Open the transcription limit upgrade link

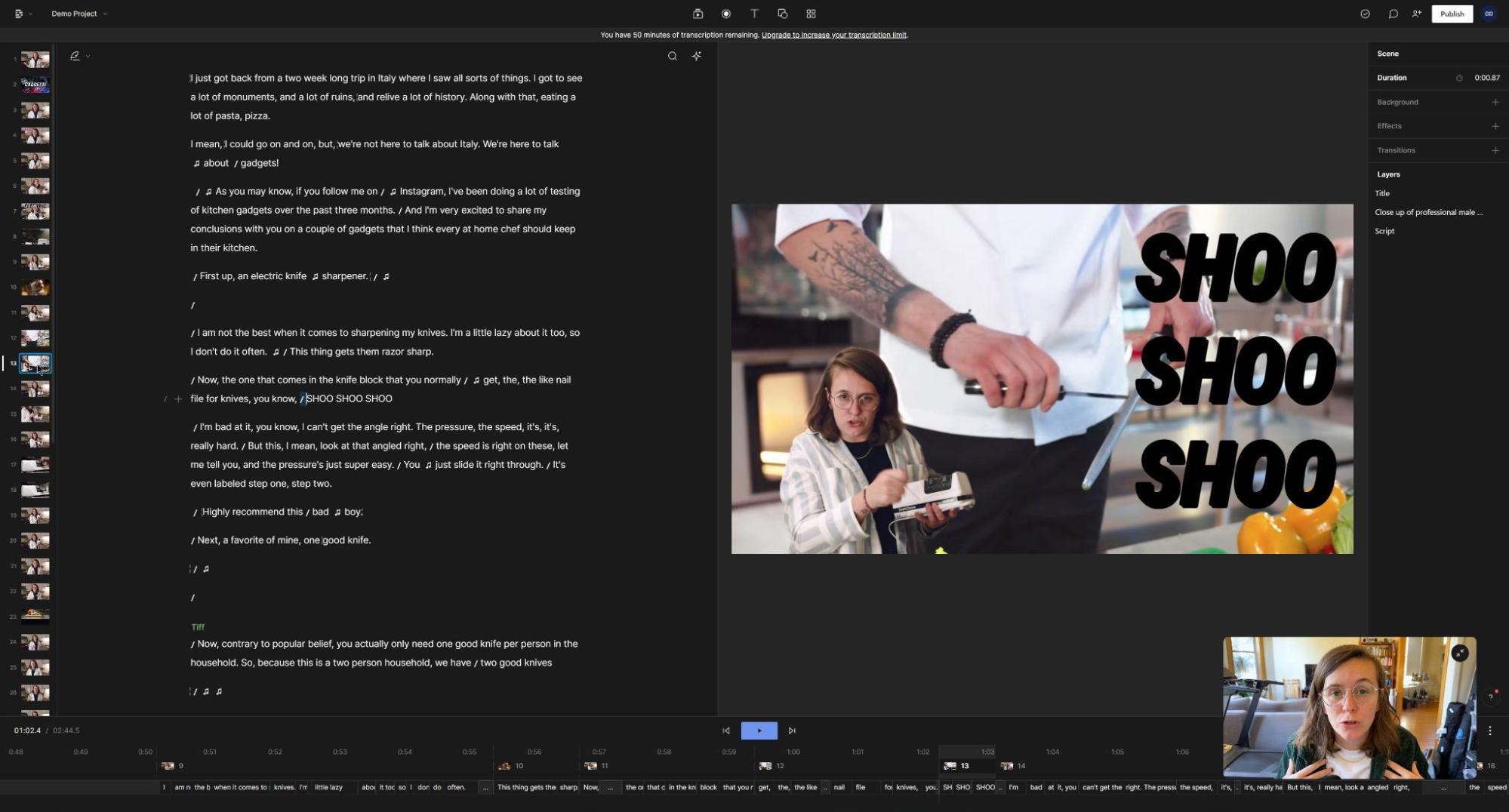834,35
